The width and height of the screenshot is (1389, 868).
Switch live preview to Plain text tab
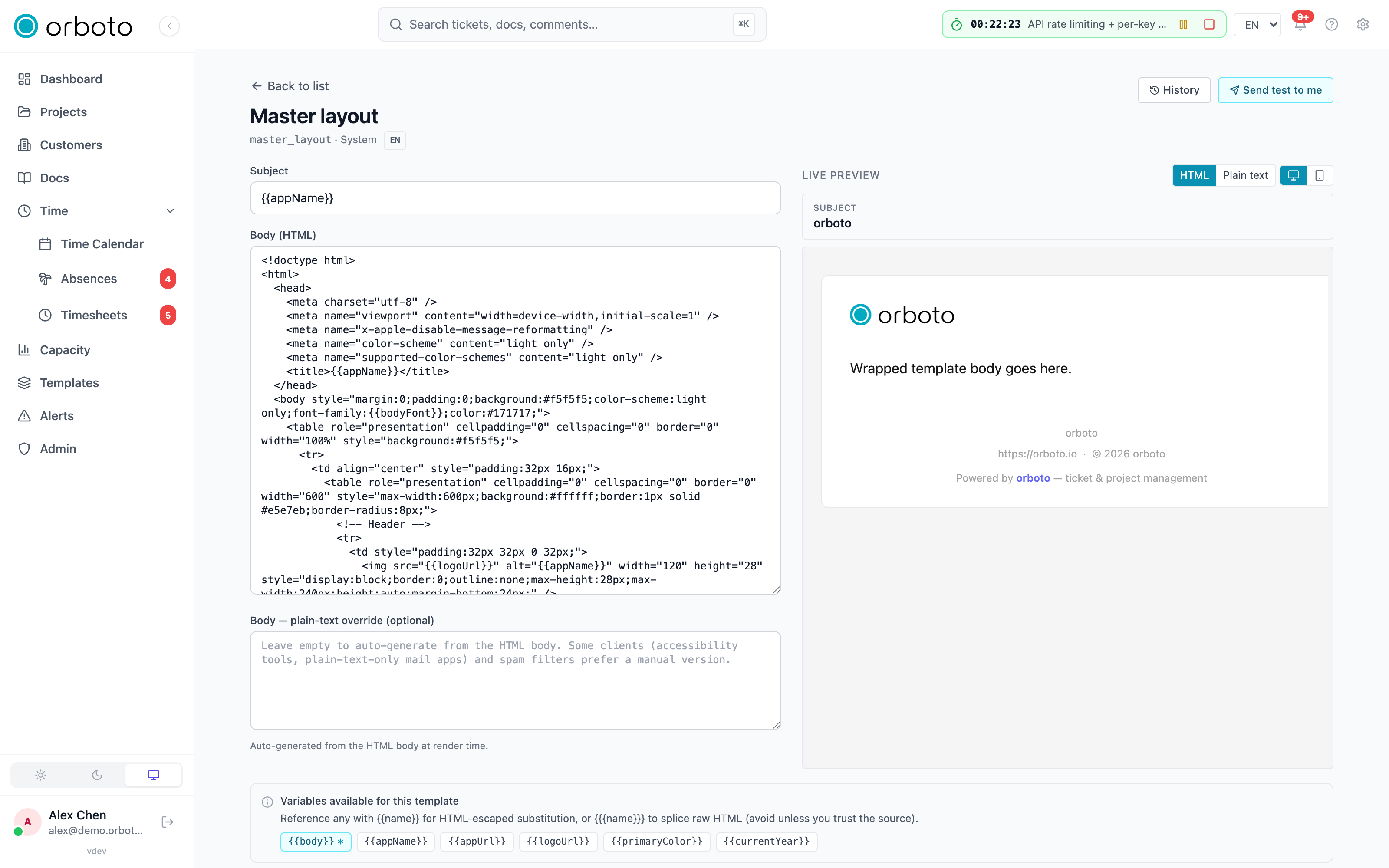(1245, 175)
